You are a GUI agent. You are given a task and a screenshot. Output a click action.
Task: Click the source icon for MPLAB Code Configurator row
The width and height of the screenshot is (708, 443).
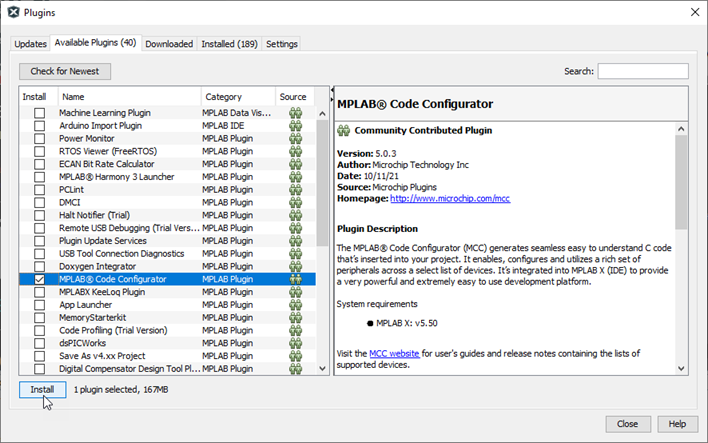coord(295,280)
